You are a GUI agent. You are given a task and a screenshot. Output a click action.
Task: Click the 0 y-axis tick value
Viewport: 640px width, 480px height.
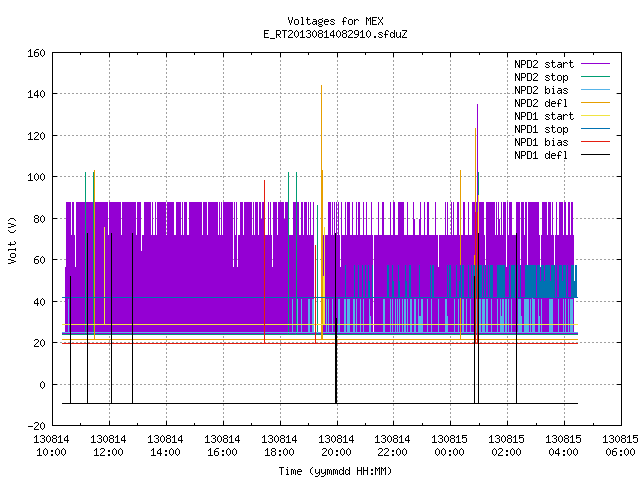(42, 384)
